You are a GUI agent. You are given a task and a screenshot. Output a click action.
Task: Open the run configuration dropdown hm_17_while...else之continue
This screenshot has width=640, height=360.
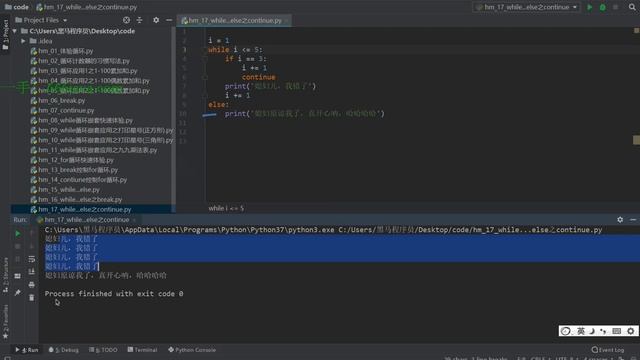[527, 7]
